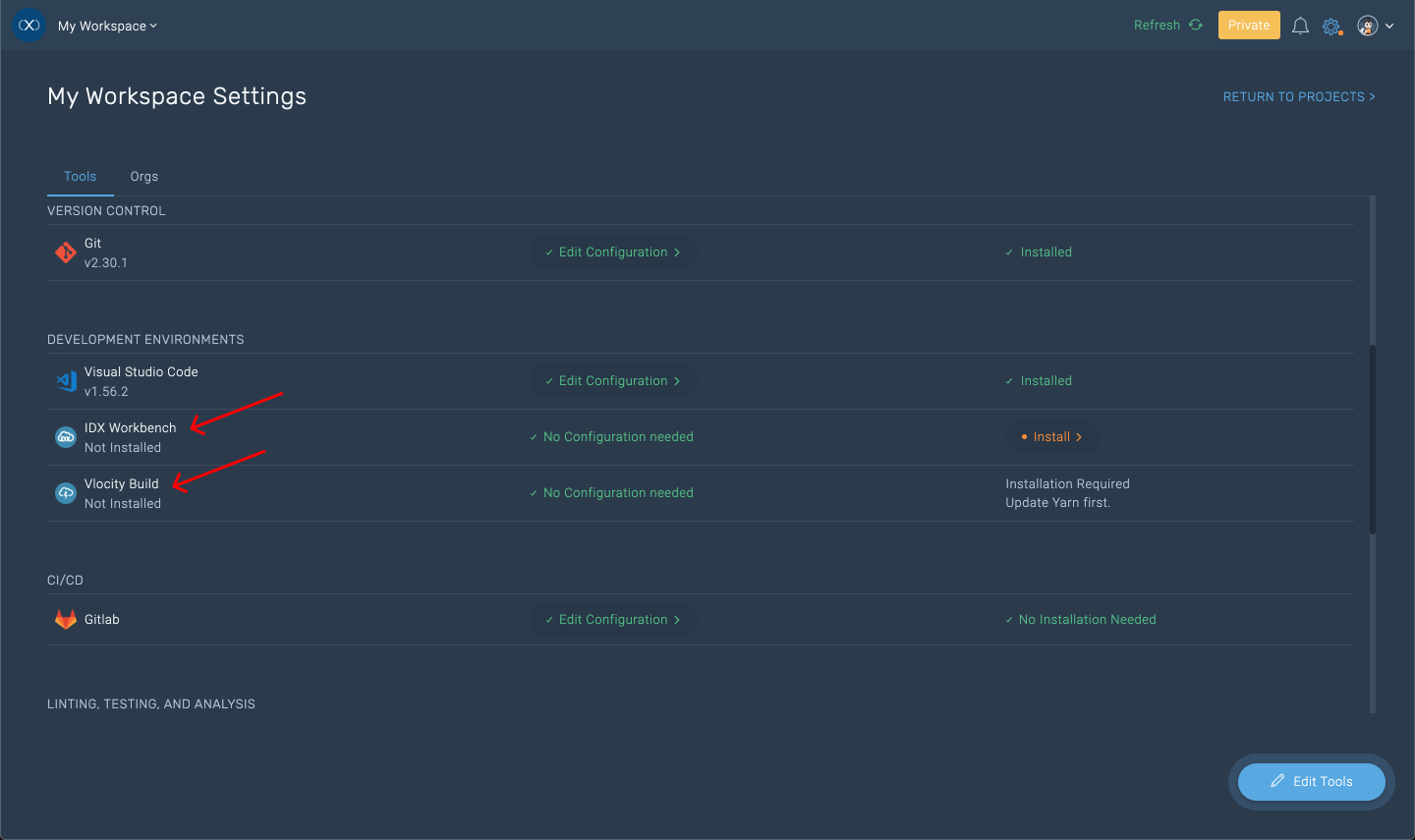
Task: Open the settings gear icon
Action: click(x=1331, y=27)
